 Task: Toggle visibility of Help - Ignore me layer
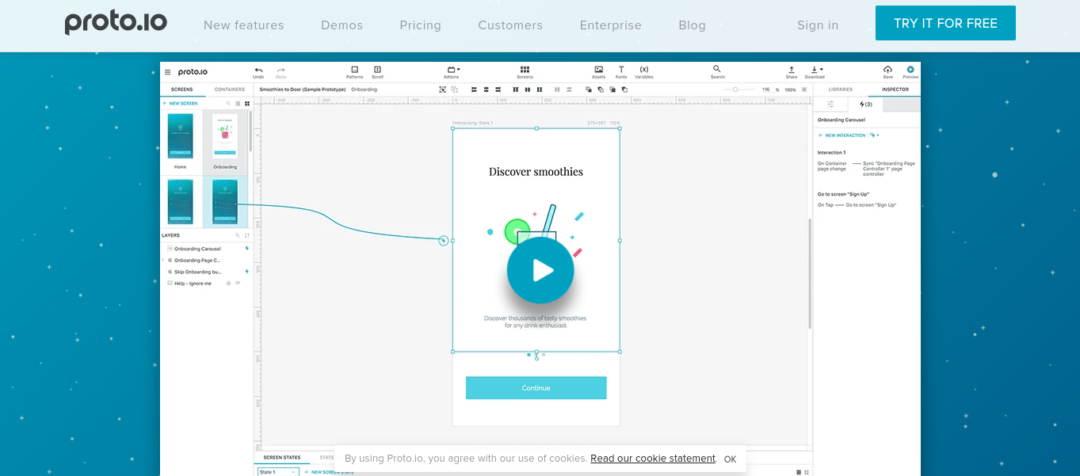tap(238, 283)
